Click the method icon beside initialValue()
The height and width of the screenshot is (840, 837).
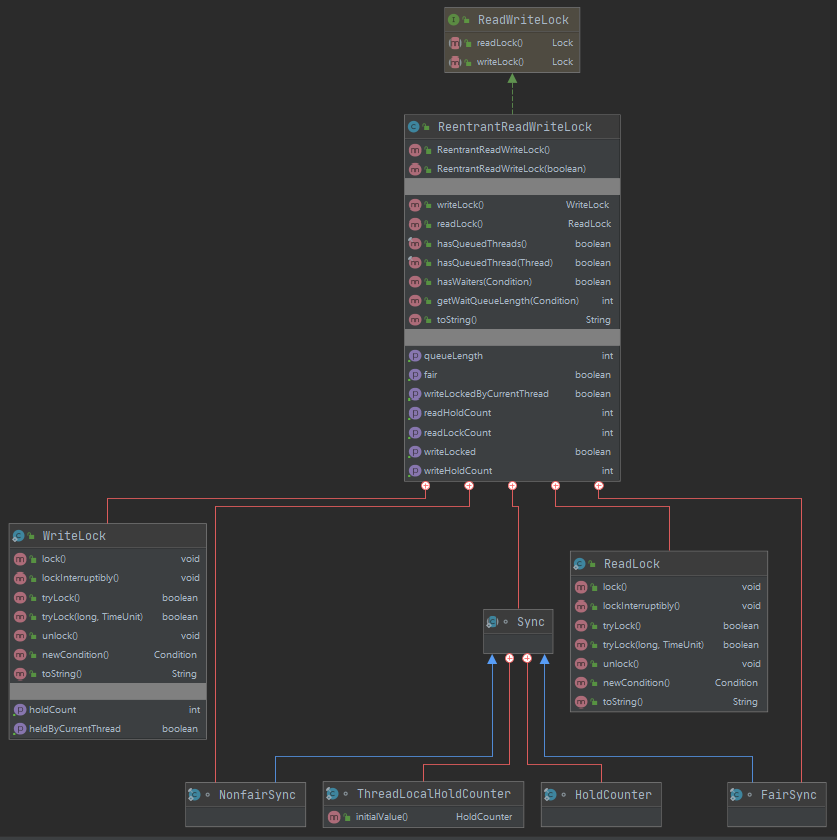pos(334,817)
